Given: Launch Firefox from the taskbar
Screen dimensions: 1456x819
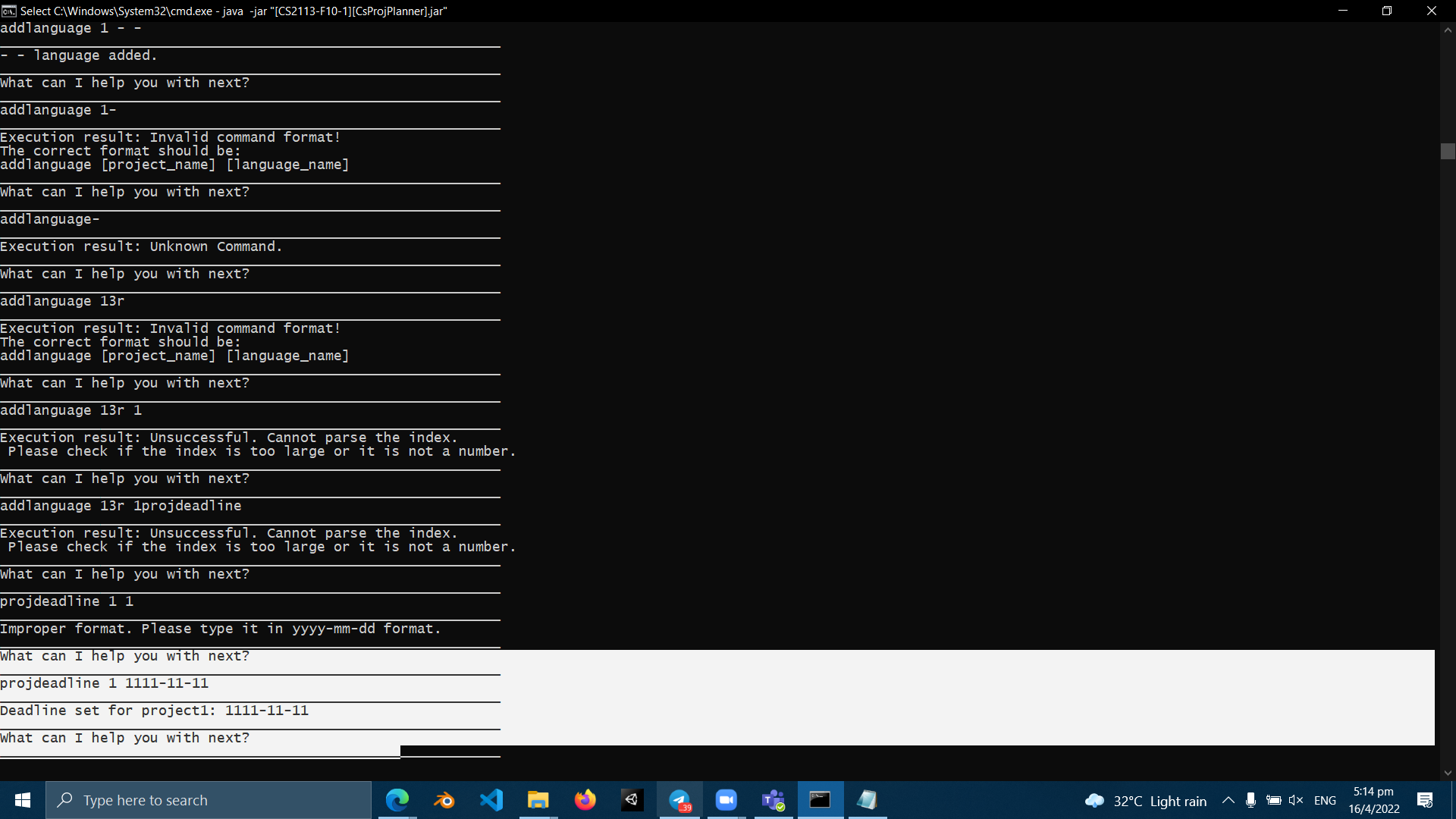Looking at the screenshot, I should click(585, 800).
